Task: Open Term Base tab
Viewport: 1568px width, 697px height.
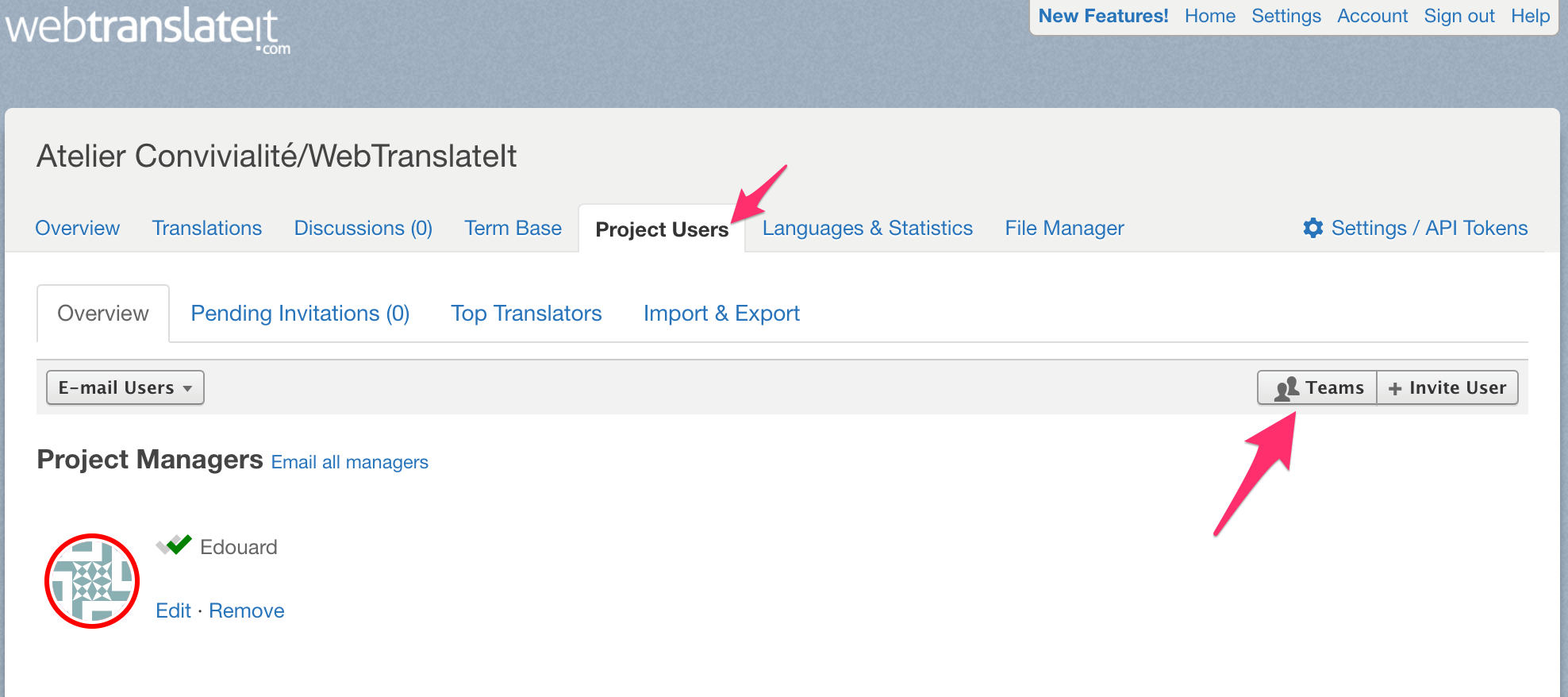Action: click(513, 228)
